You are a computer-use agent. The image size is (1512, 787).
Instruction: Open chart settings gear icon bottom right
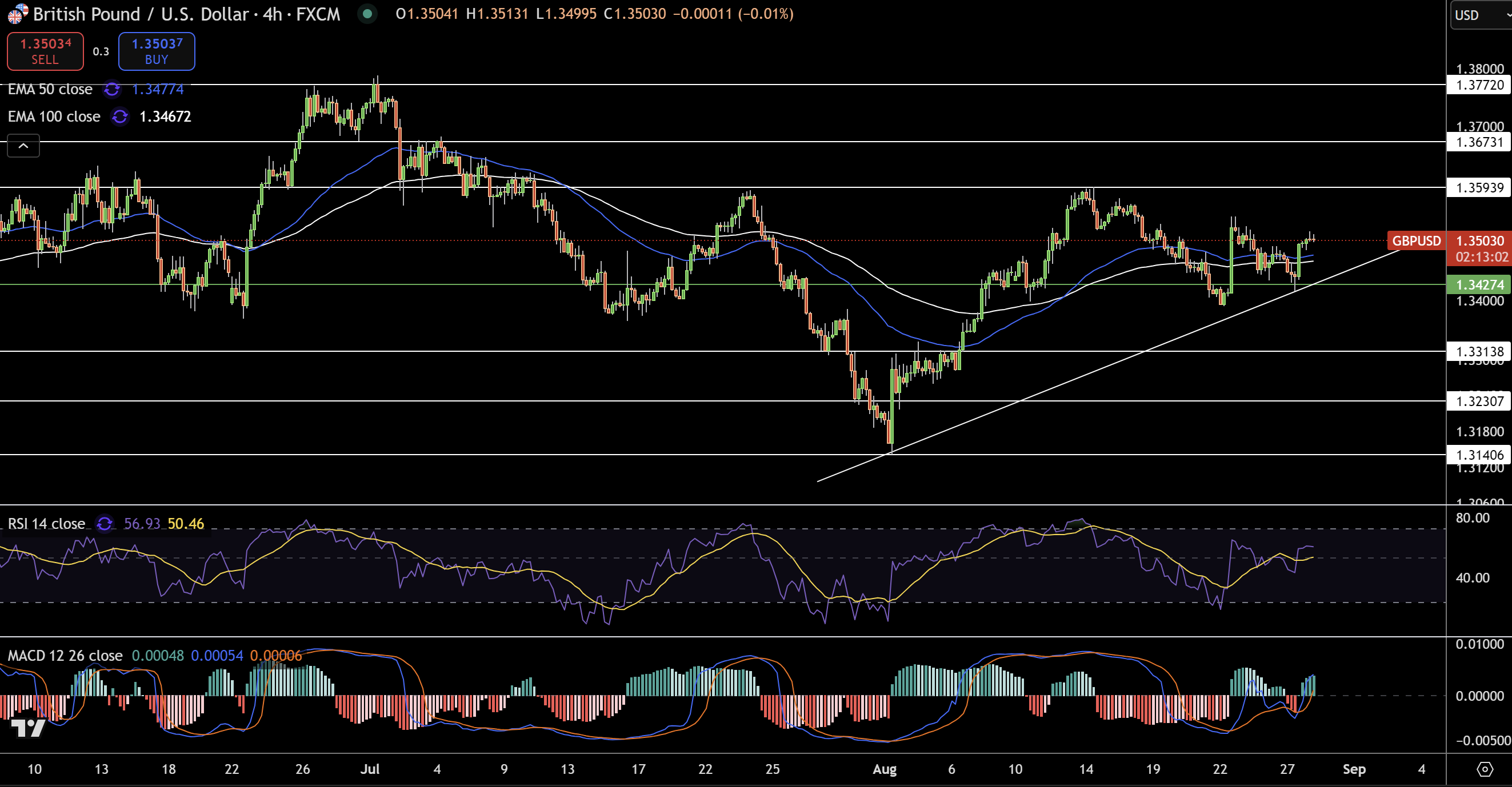click(x=1485, y=769)
